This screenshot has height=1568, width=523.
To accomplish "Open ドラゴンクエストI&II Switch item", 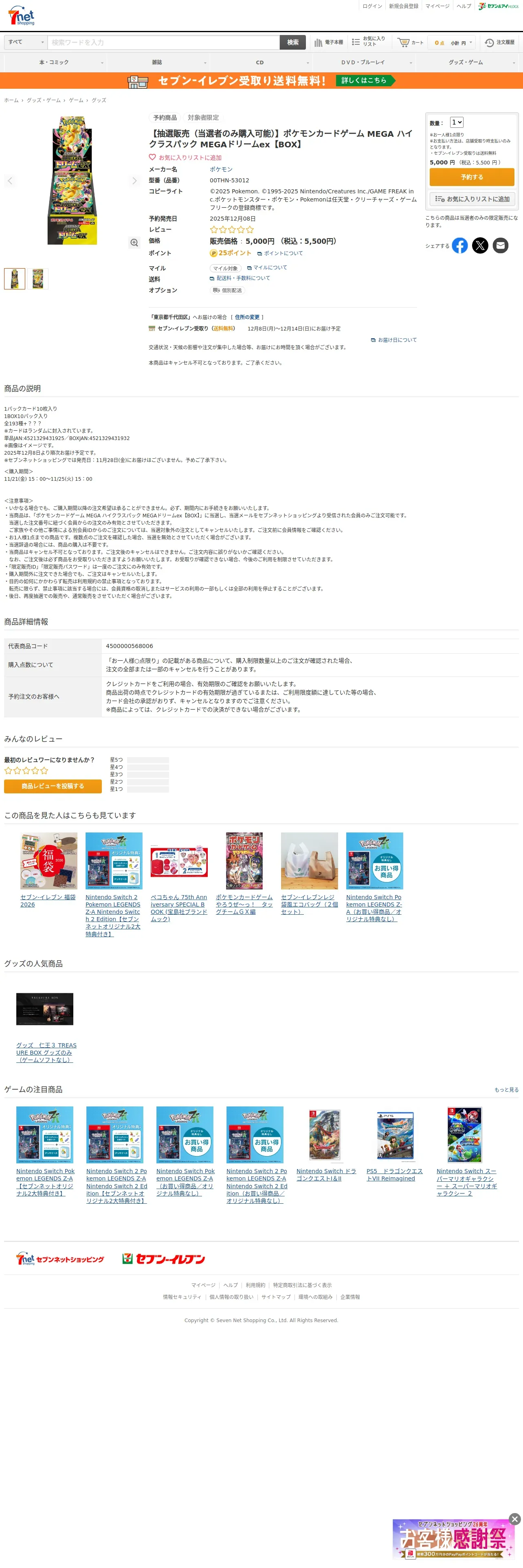I will click(326, 1175).
